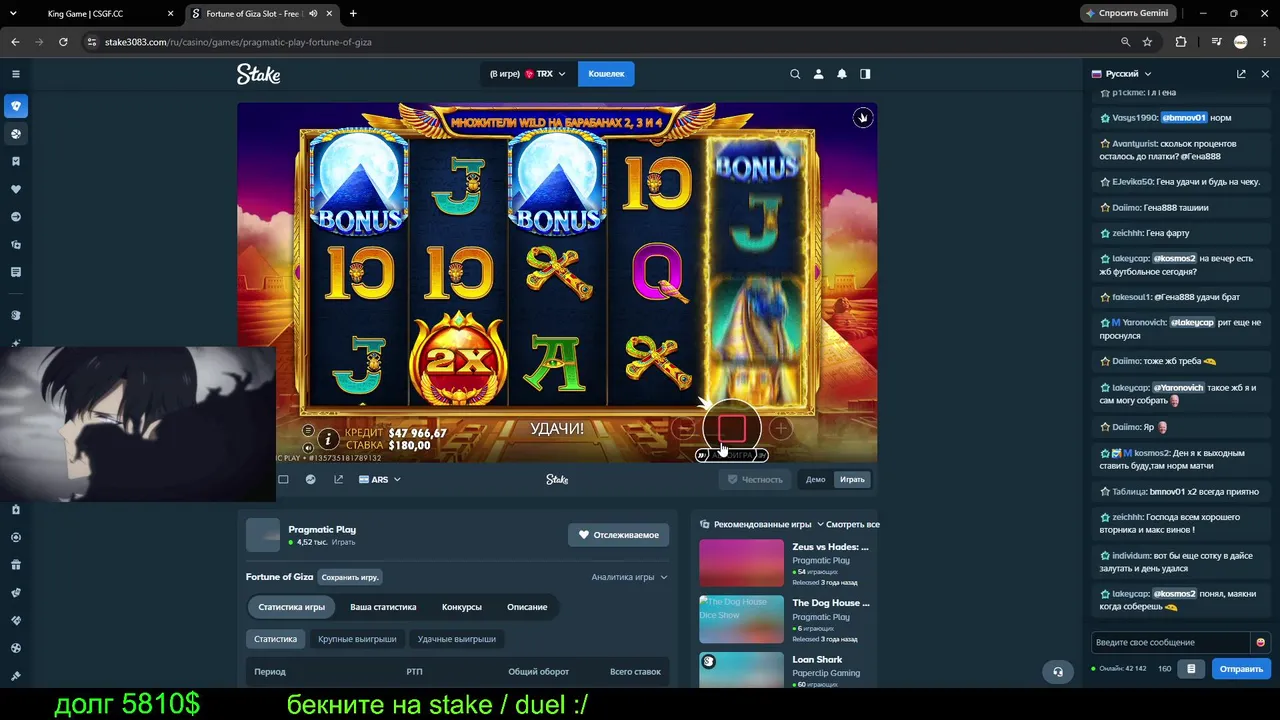This screenshot has height=720, width=1280.
Task: Open the slot game menu icon
Action: (x=308, y=430)
